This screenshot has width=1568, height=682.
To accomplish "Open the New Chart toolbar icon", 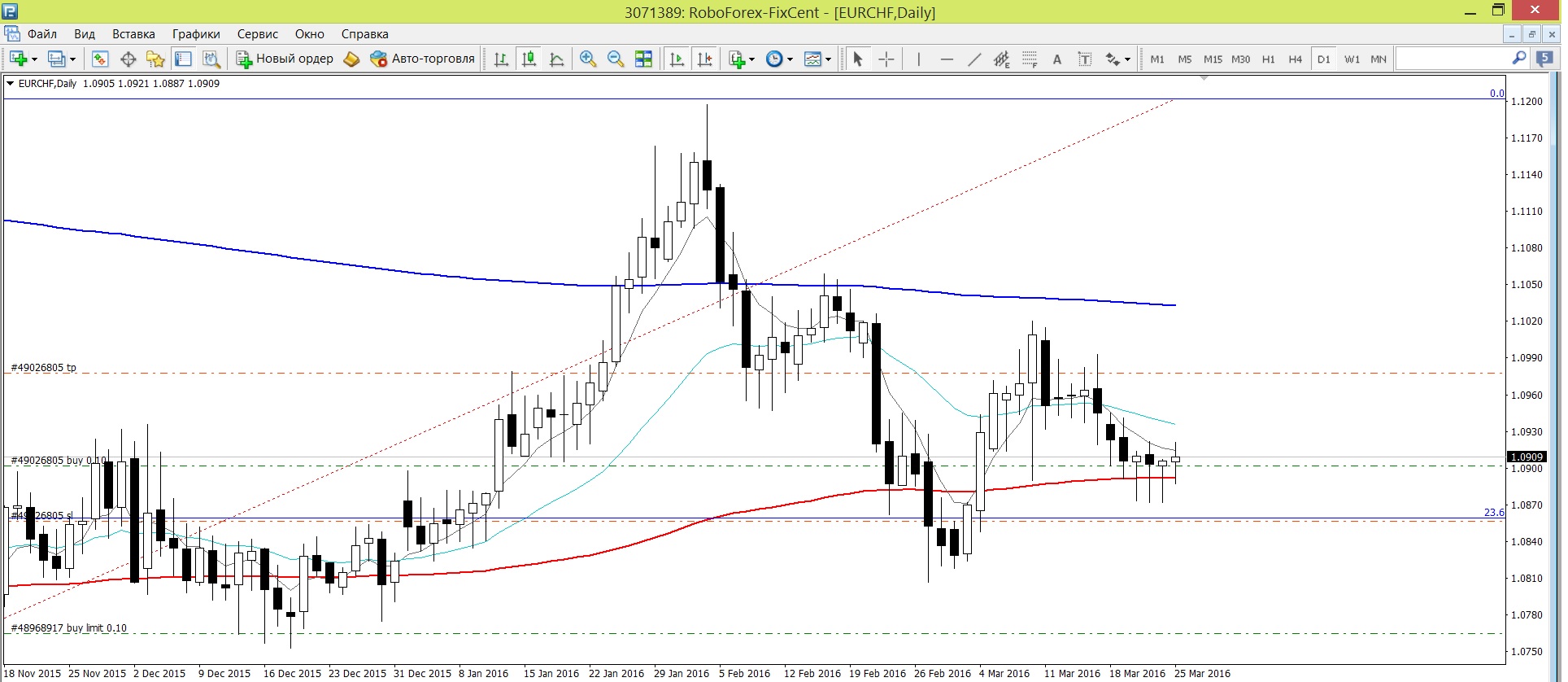I will tap(18, 59).
